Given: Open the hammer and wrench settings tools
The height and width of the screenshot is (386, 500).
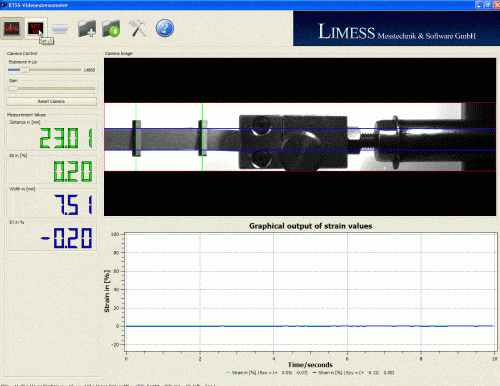Looking at the screenshot, I should coord(137,28).
